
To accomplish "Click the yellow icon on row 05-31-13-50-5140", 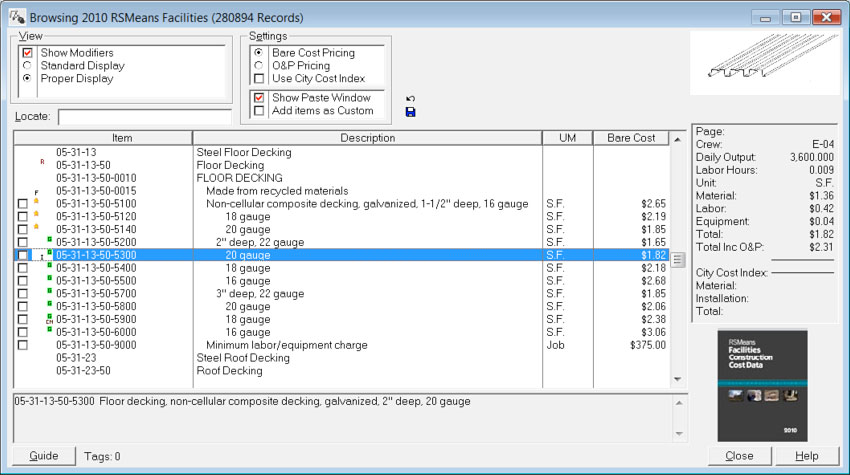I will tap(36, 226).
